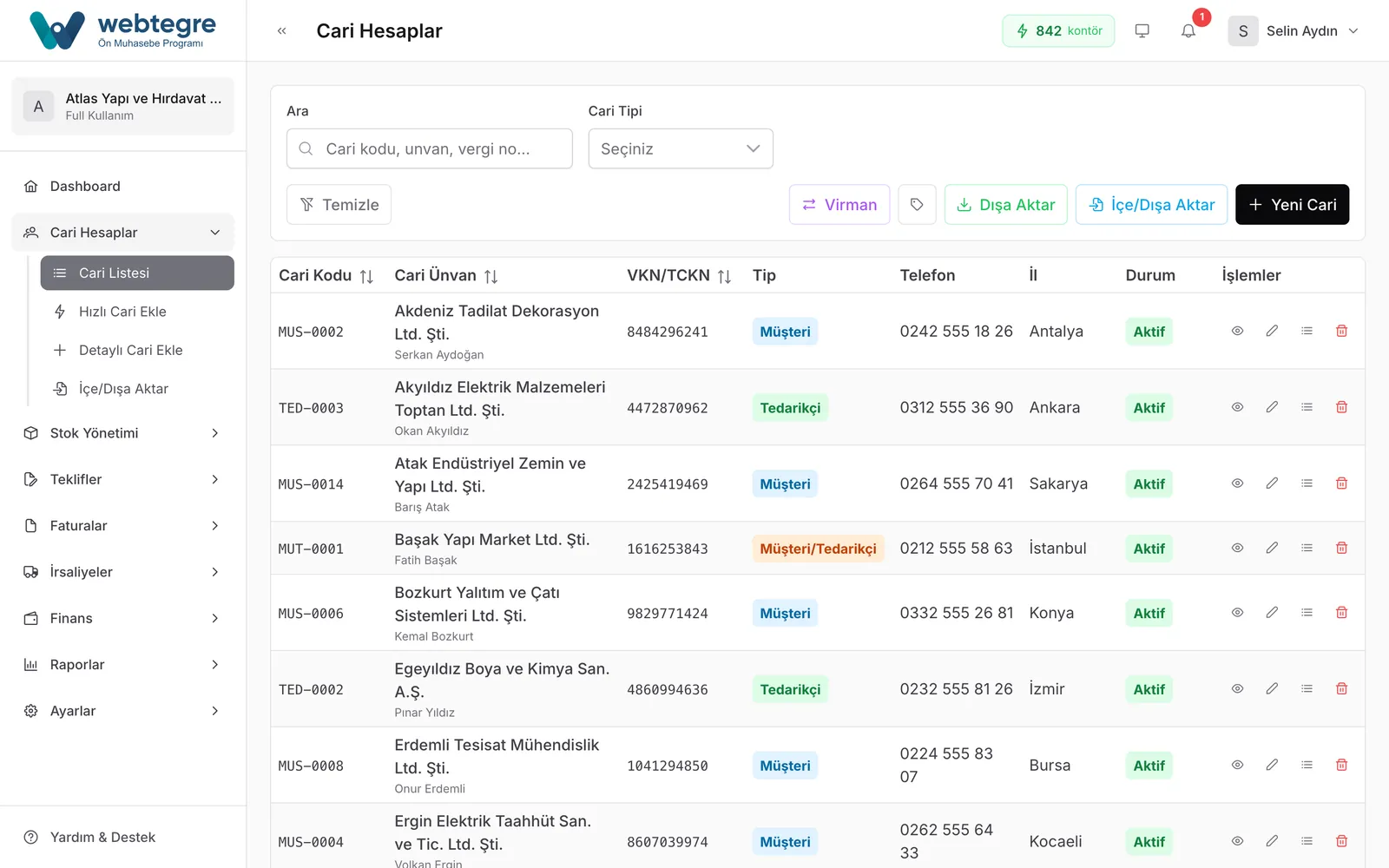View Akdeniz Tadilat Dekorasyon record (eye icon)
This screenshot has height=868, width=1389.
1237,331
